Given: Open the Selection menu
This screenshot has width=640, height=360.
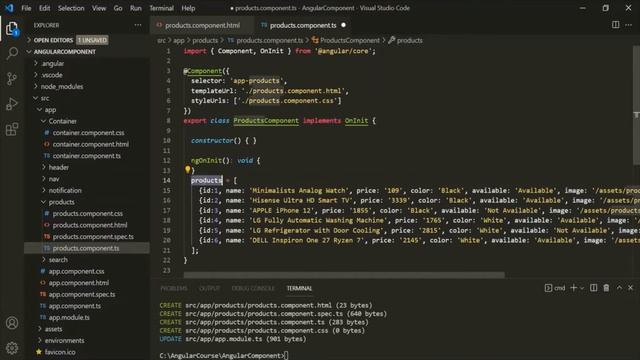Looking at the screenshot, I should [71, 8].
